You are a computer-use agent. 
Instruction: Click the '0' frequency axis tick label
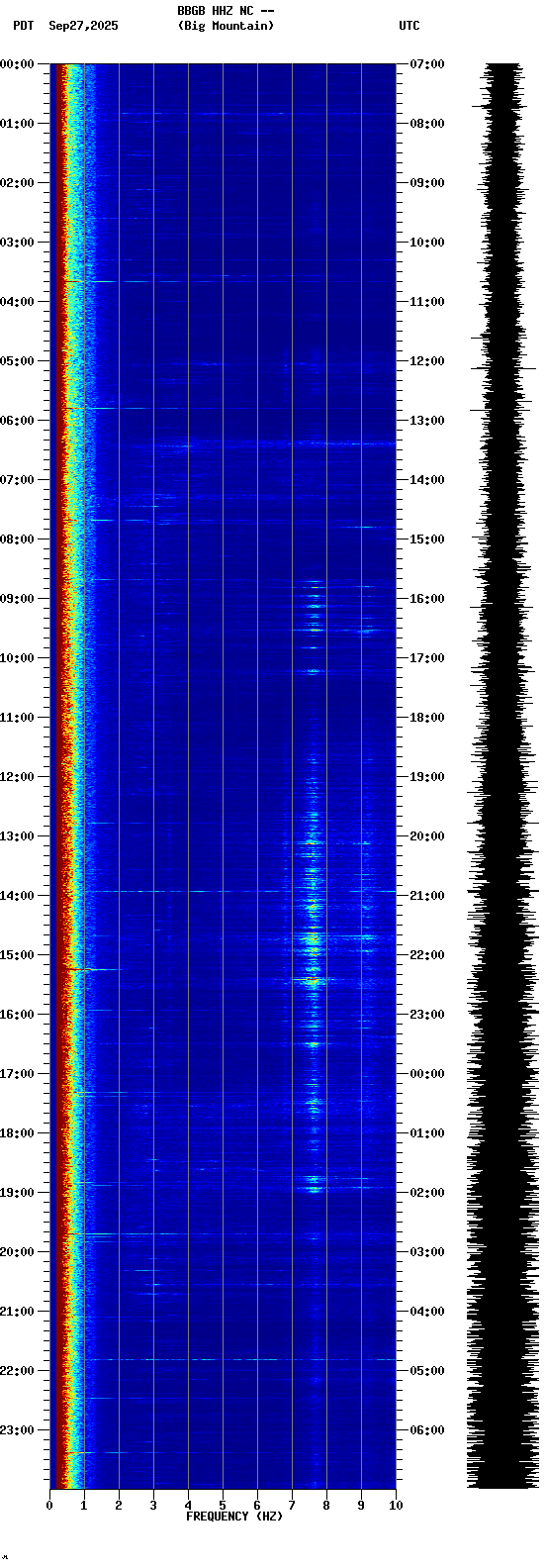(49, 1506)
